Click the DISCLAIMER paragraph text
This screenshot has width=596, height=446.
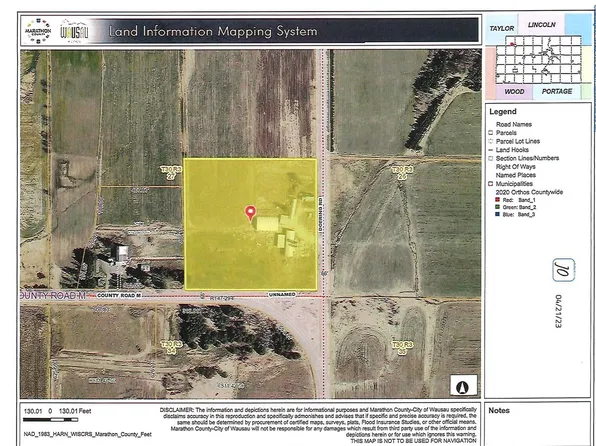tap(318, 425)
